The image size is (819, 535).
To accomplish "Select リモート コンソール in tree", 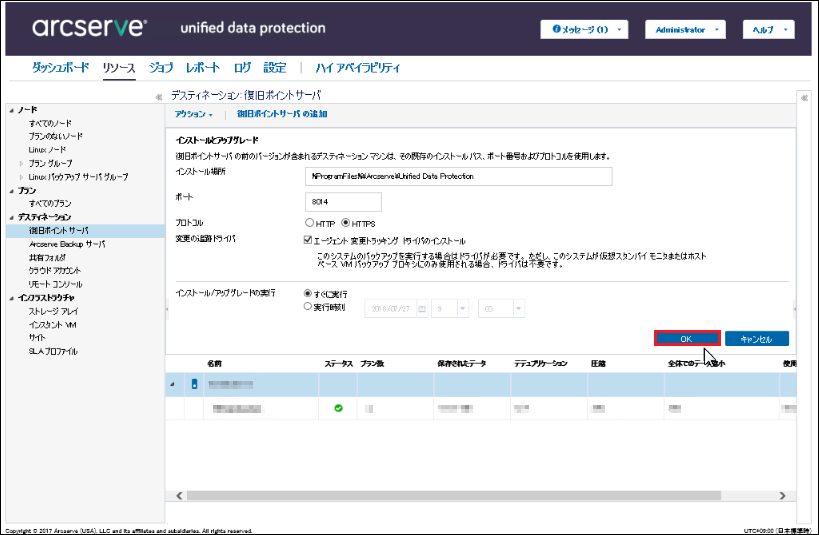I will point(55,284).
